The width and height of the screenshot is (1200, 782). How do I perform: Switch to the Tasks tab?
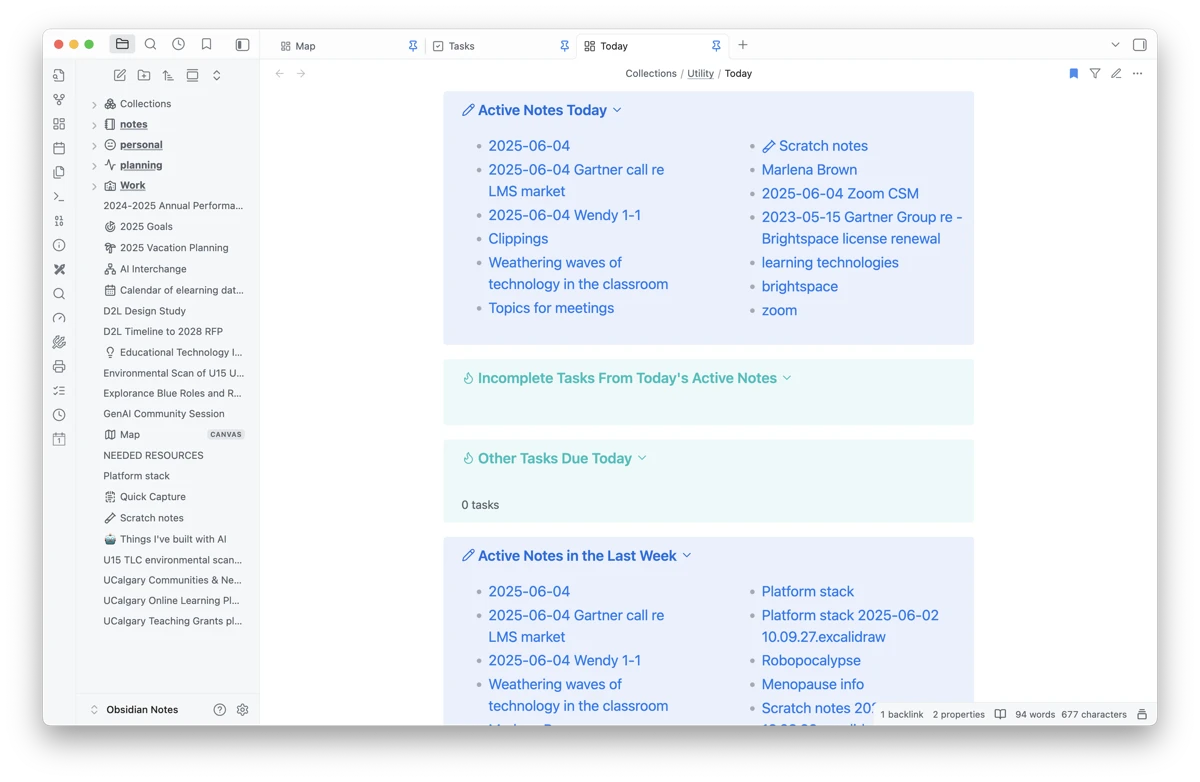point(461,46)
